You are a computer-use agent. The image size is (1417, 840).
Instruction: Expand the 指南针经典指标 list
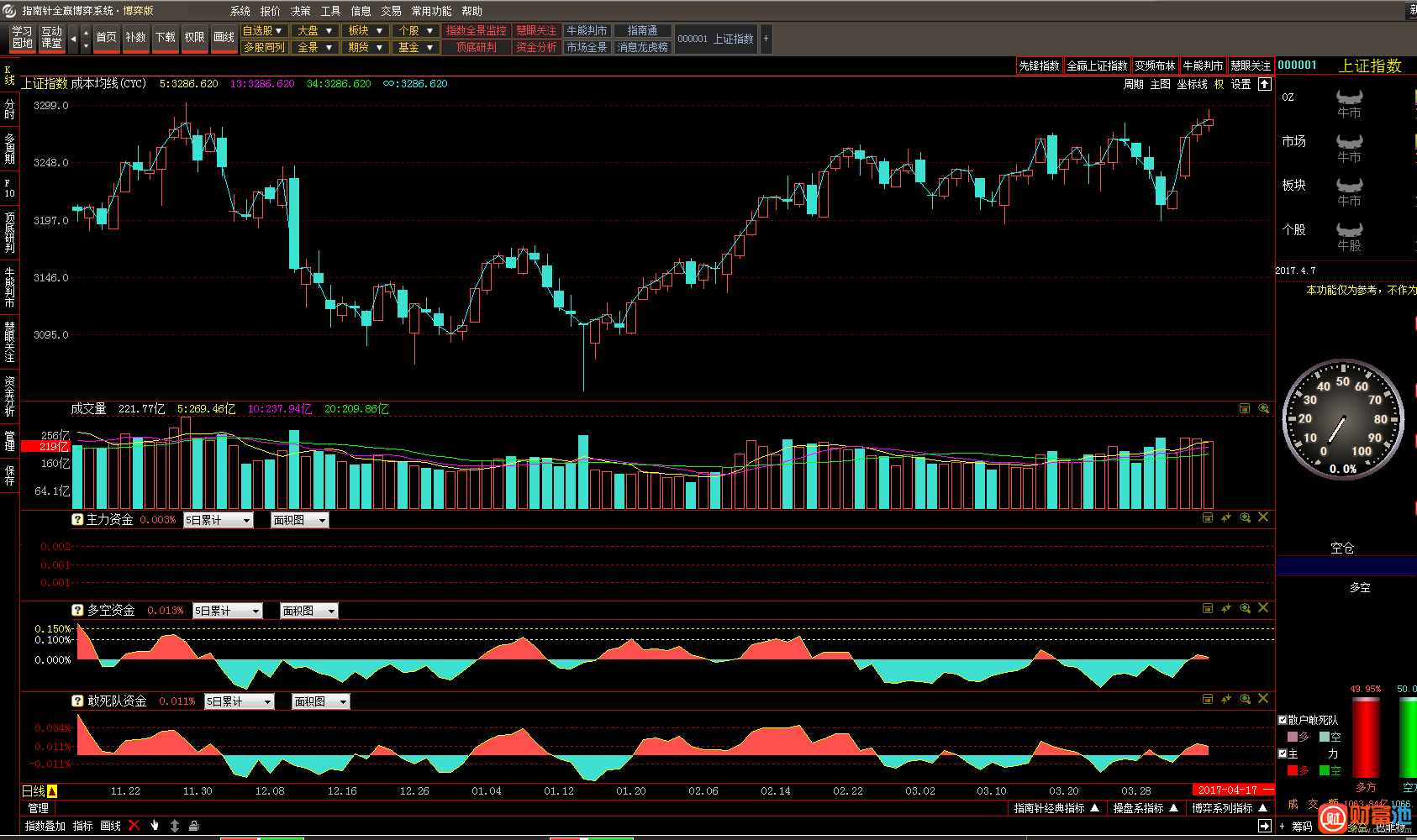(1056, 808)
